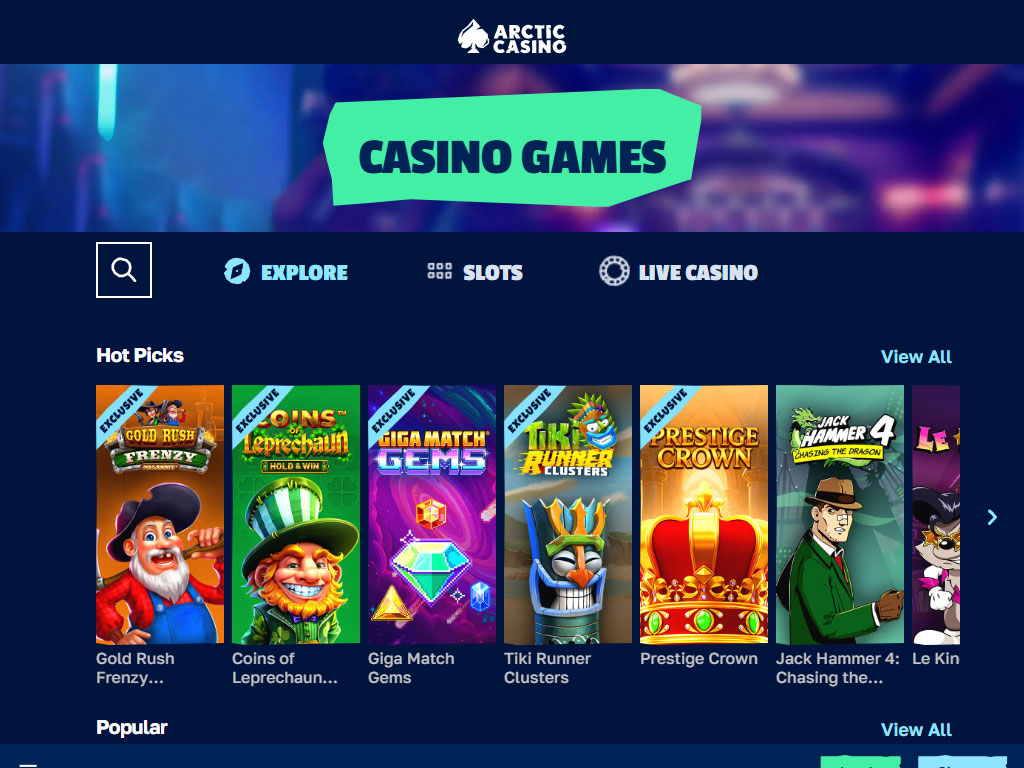
Task: Open the partially visible Le King tile
Action: tap(936, 514)
